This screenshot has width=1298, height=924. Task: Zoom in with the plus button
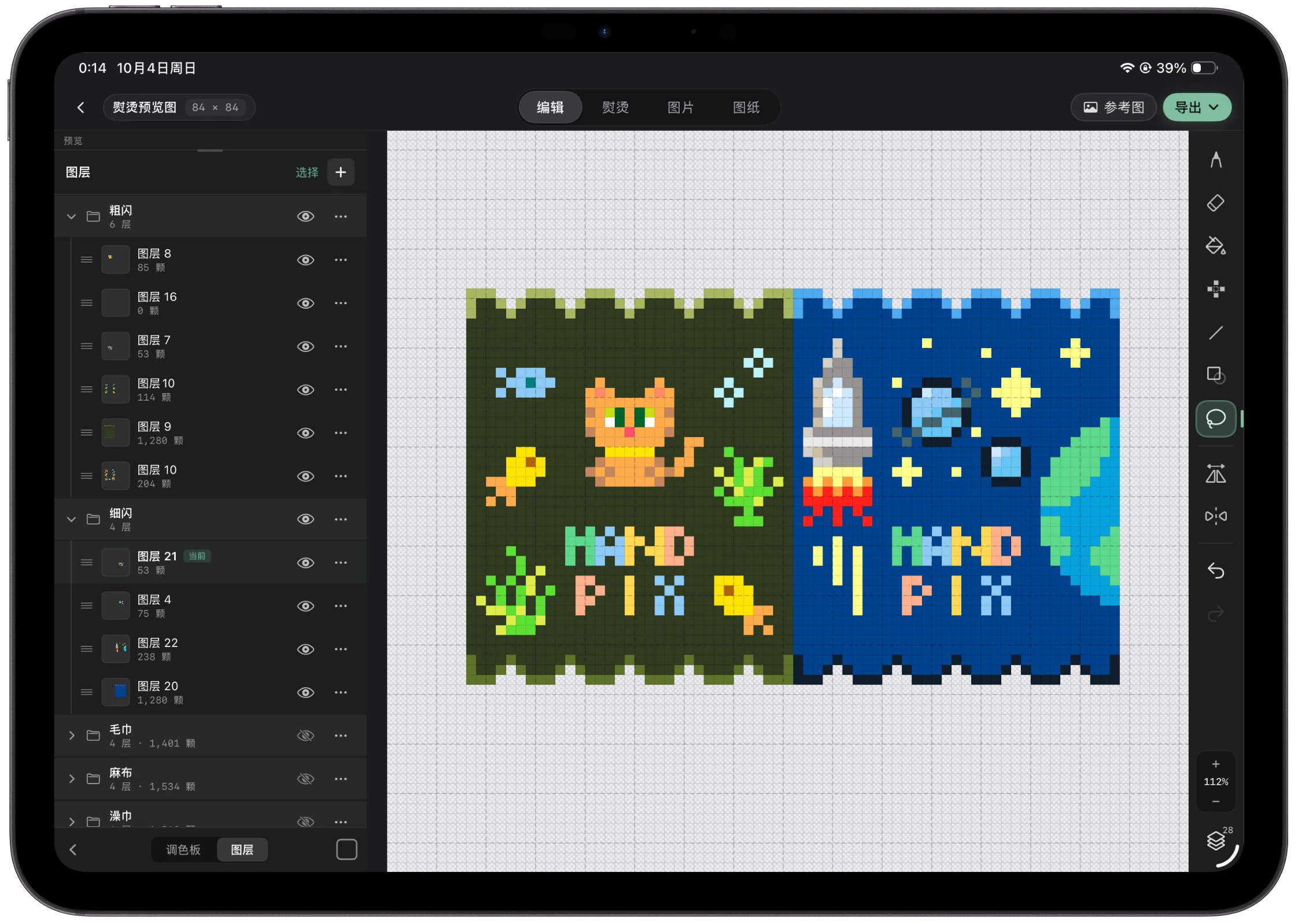[x=1215, y=764]
